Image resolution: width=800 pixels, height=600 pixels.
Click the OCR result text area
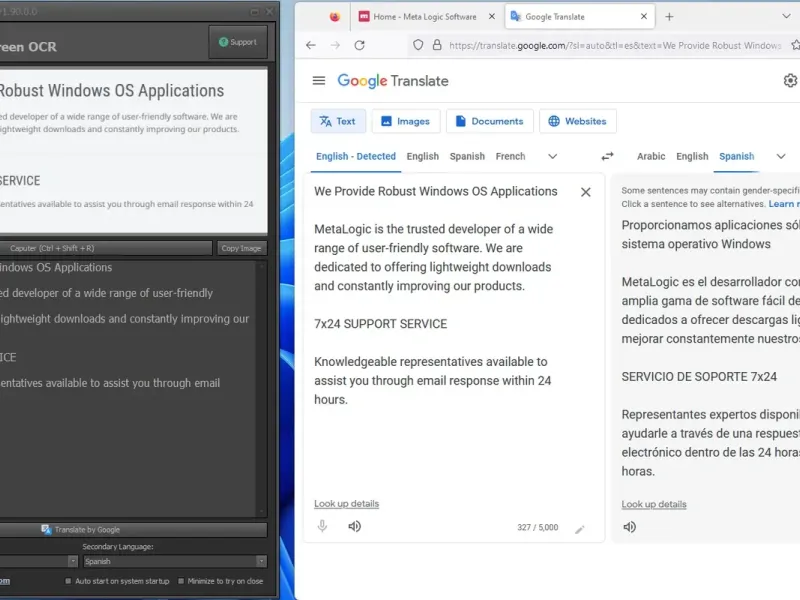coord(128,388)
